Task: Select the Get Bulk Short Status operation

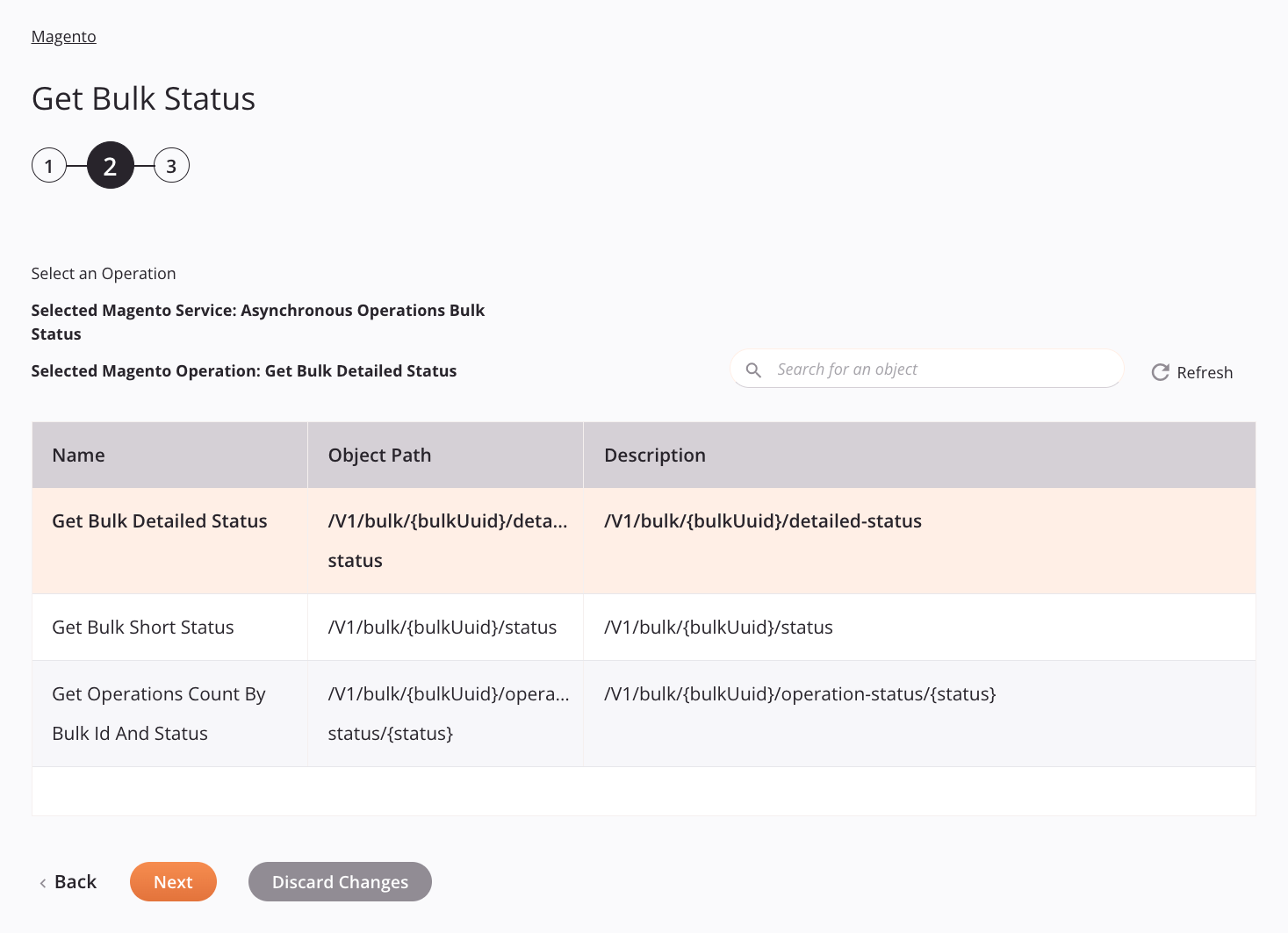Action: coord(644,628)
